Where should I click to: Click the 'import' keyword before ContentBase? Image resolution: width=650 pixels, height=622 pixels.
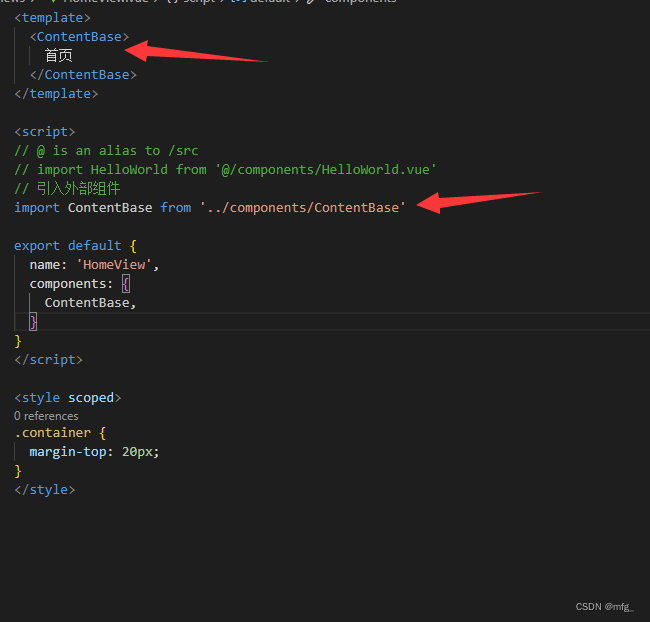(x=37, y=208)
